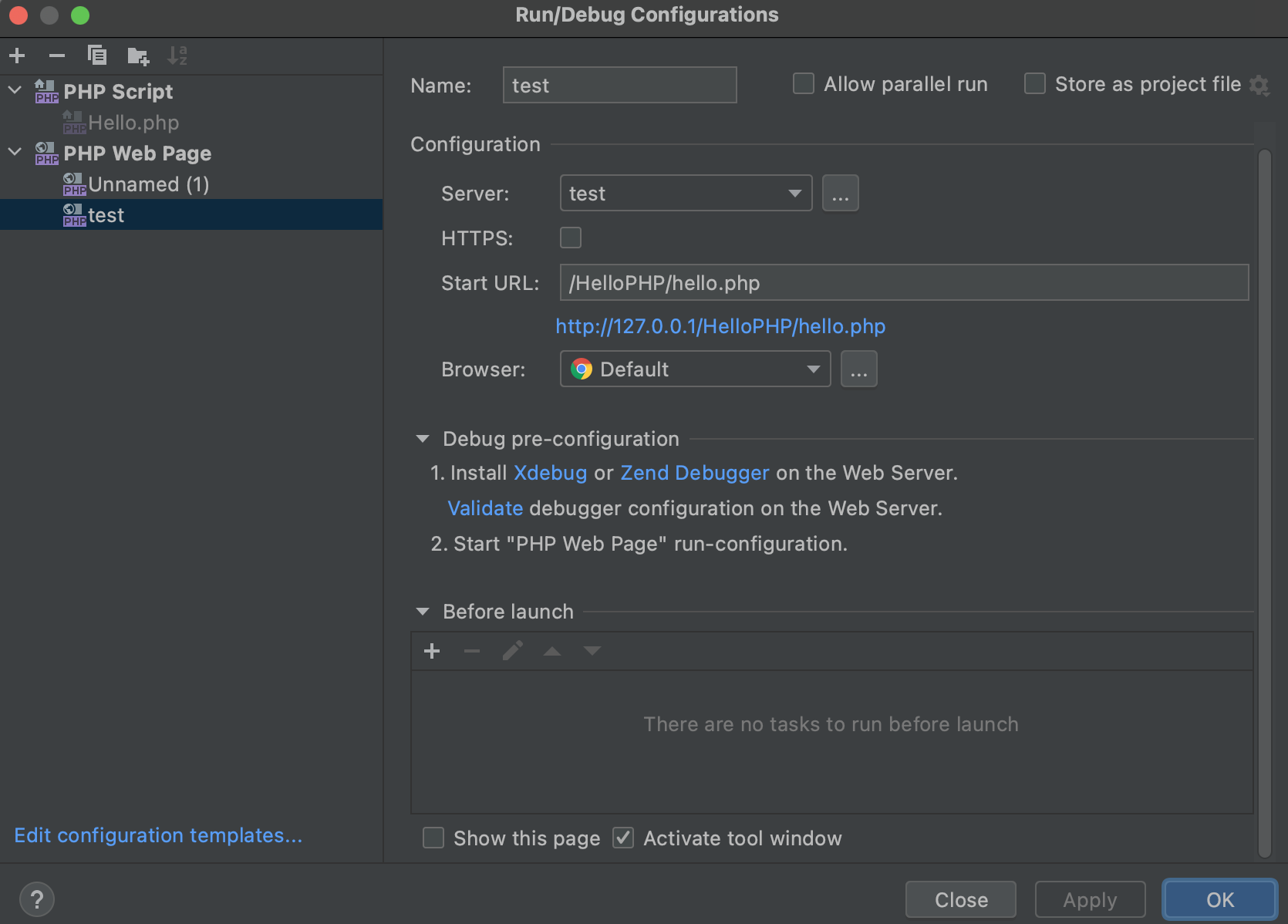Collapse Debug pre-configuration section
The image size is (1288, 924).
423,439
